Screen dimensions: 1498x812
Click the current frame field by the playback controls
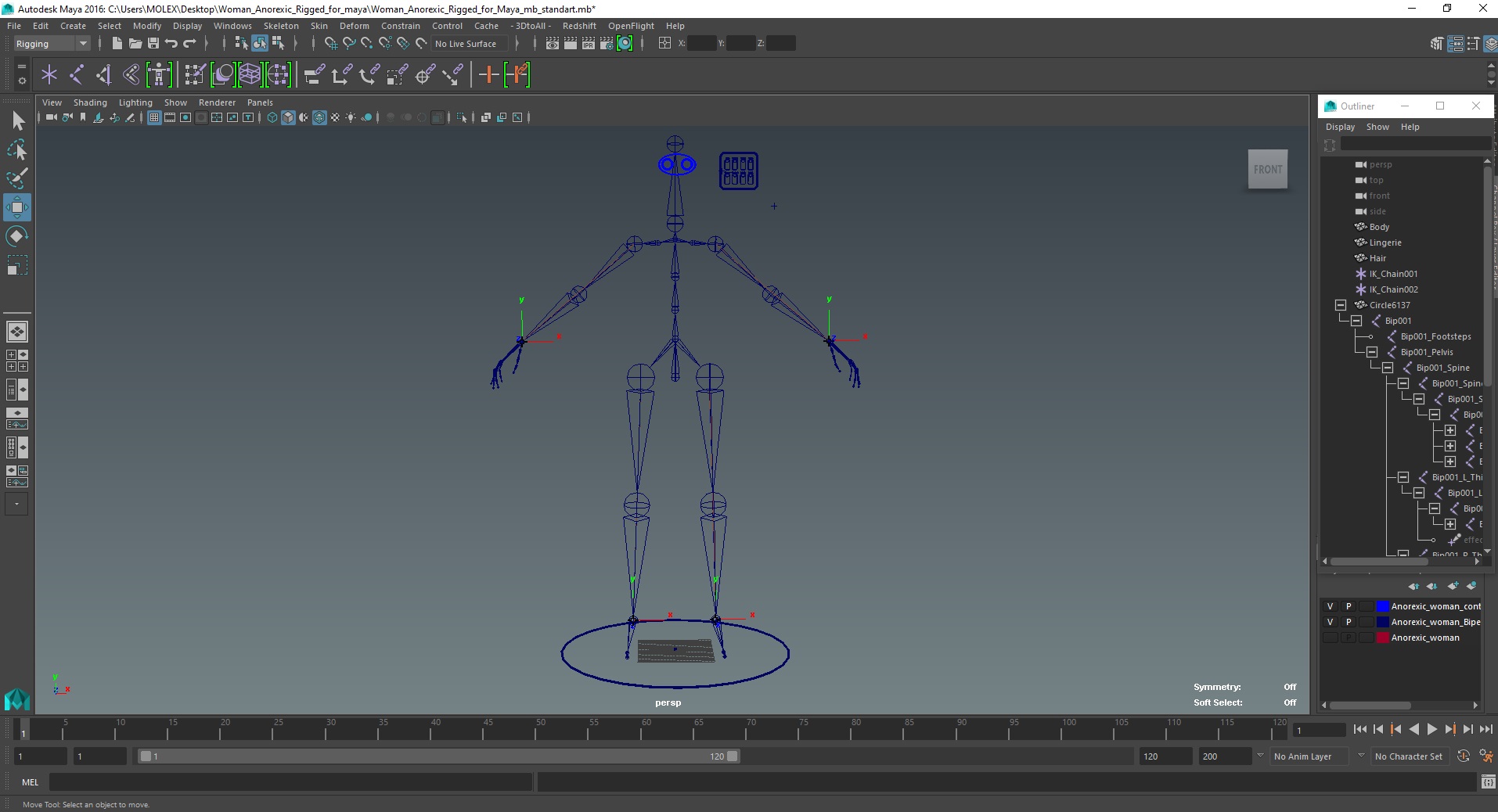point(1320,730)
